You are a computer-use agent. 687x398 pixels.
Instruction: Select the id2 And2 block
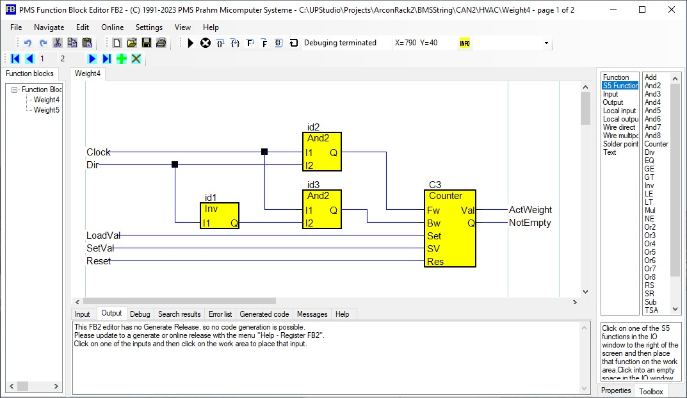[x=322, y=152]
